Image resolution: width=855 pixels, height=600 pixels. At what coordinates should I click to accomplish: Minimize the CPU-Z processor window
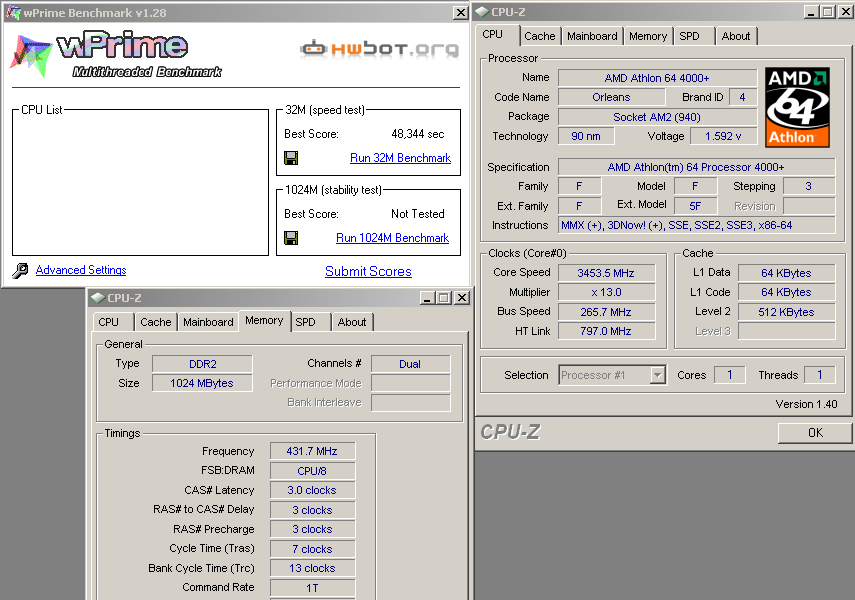coord(811,12)
